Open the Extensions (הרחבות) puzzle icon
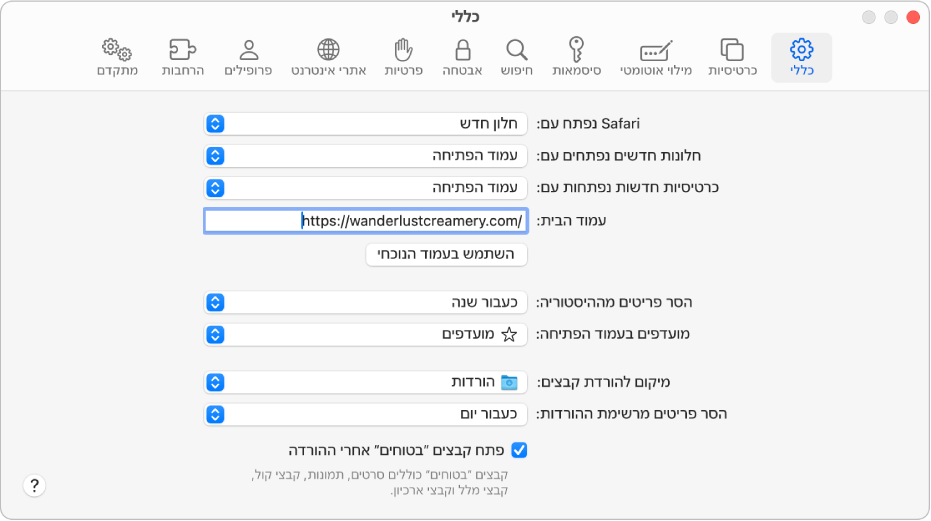 [184, 57]
